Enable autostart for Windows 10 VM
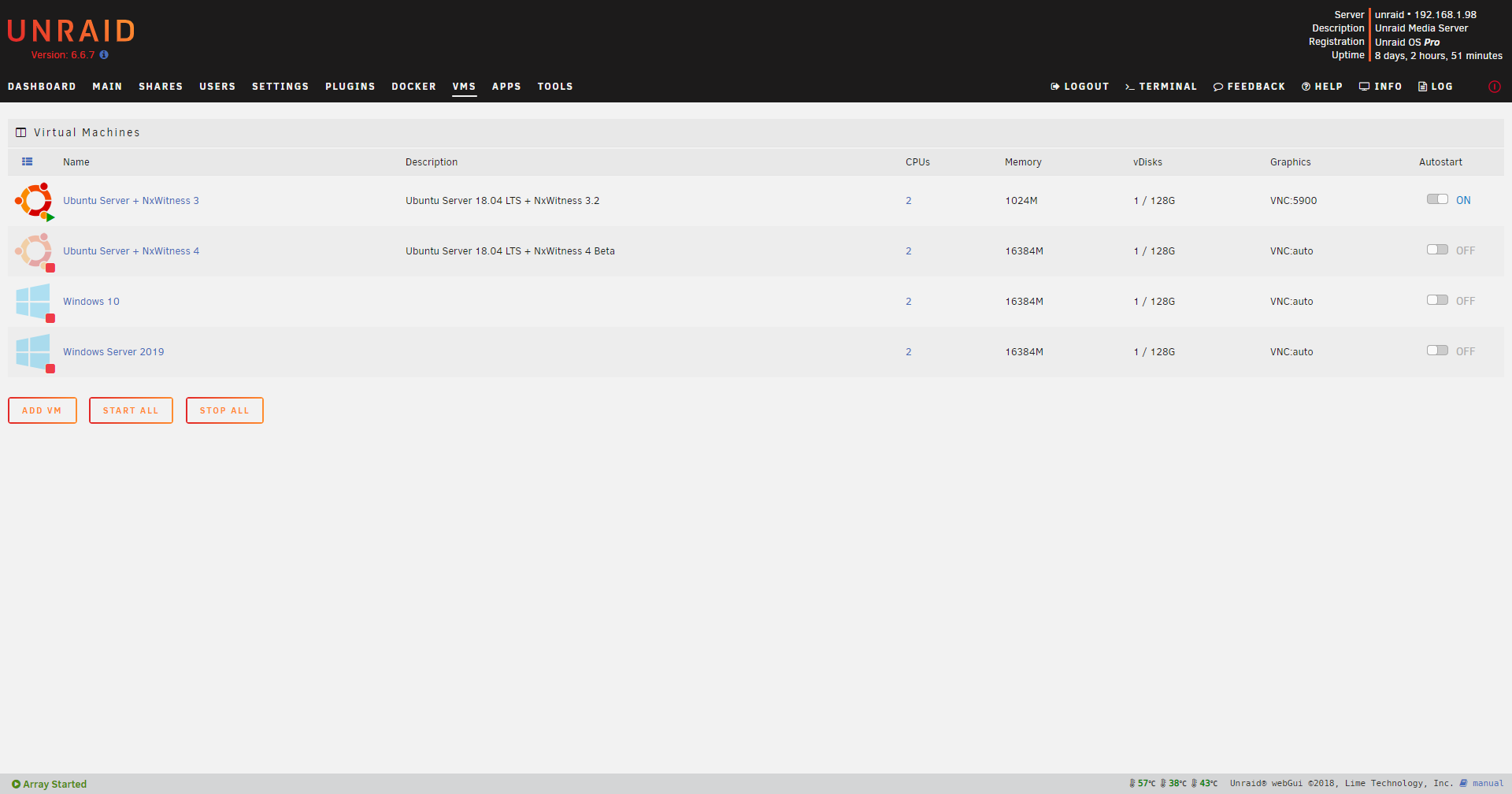This screenshot has height=794, width=1512. coord(1437,300)
